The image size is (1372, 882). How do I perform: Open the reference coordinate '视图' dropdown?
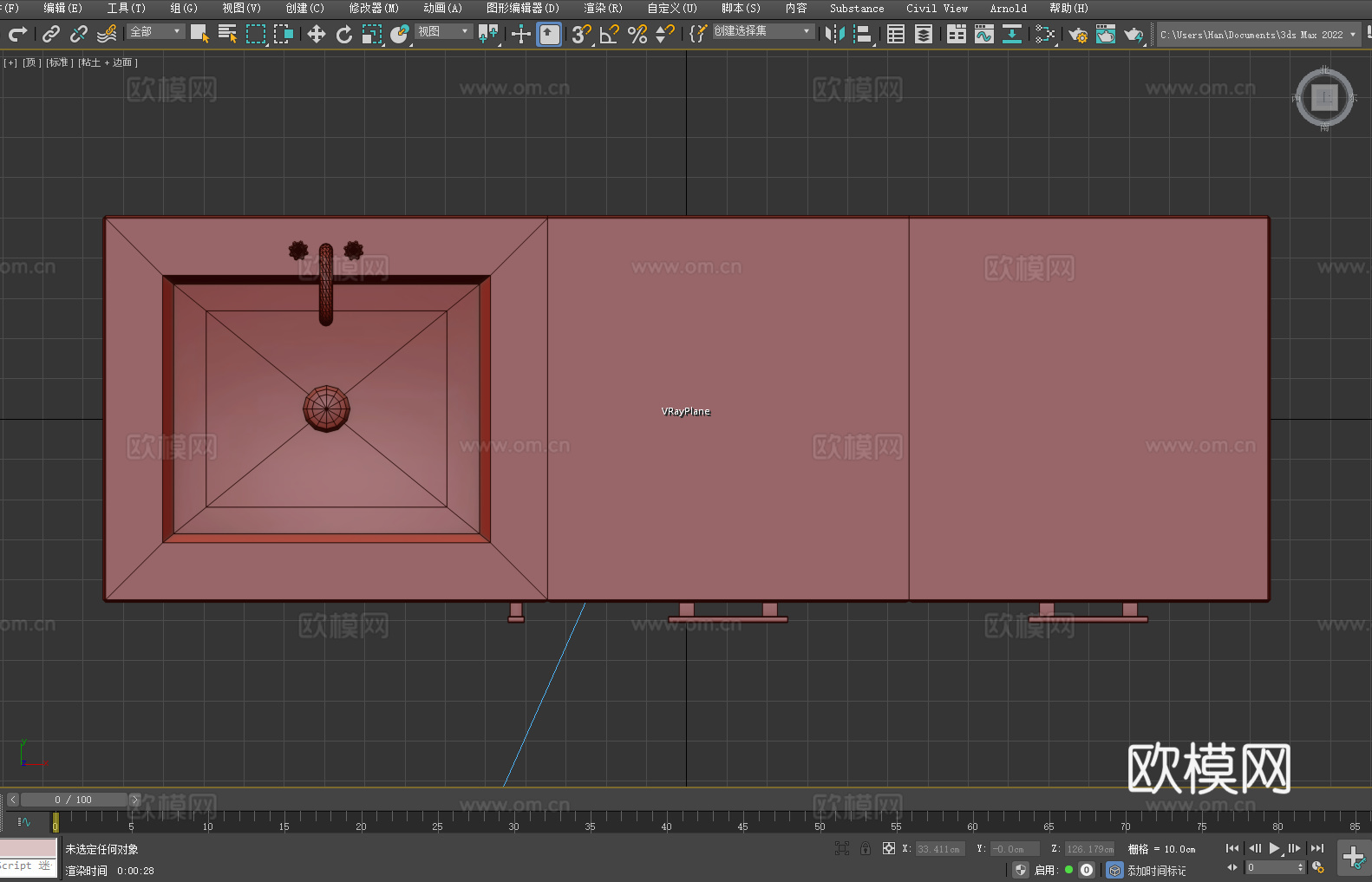click(x=443, y=31)
